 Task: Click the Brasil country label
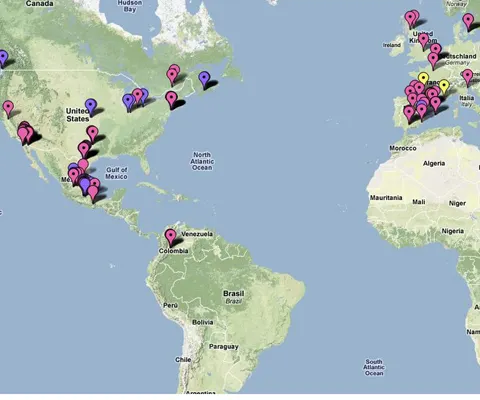pyautogui.click(x=233, y=294)
